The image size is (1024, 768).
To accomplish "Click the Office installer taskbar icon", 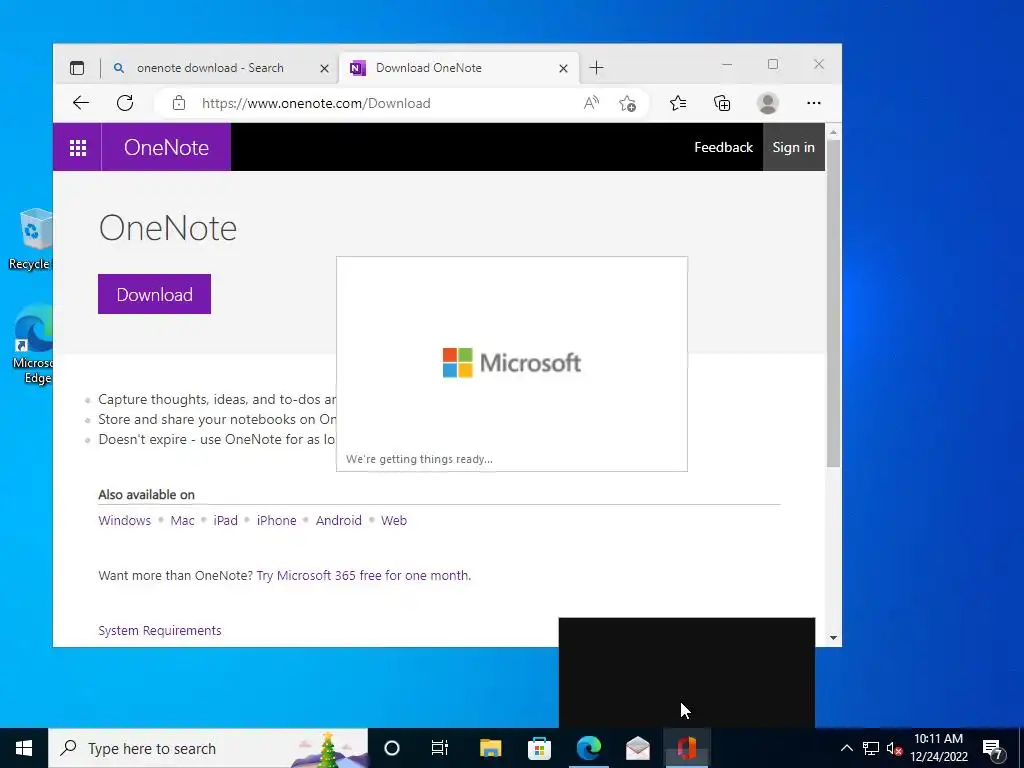I will tap(686, 748).
